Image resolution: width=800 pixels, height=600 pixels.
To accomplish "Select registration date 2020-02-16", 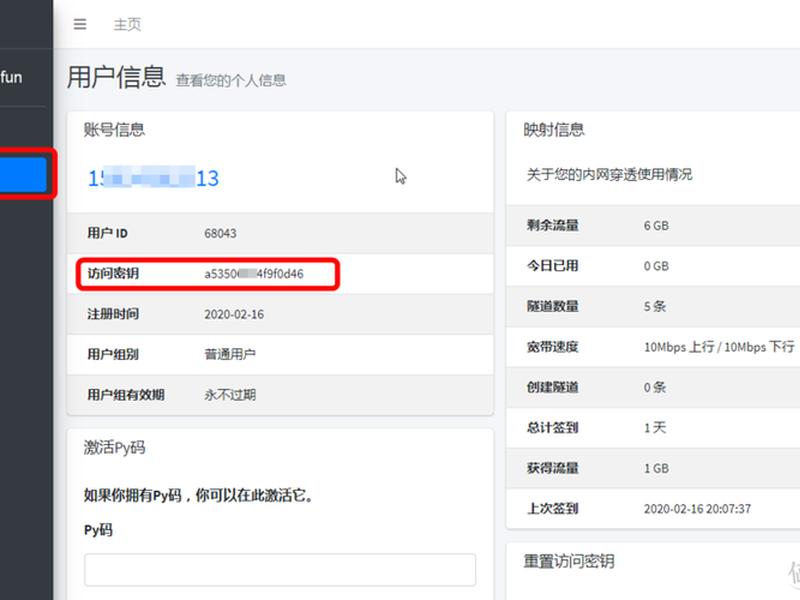I will [x=234, y=314].
